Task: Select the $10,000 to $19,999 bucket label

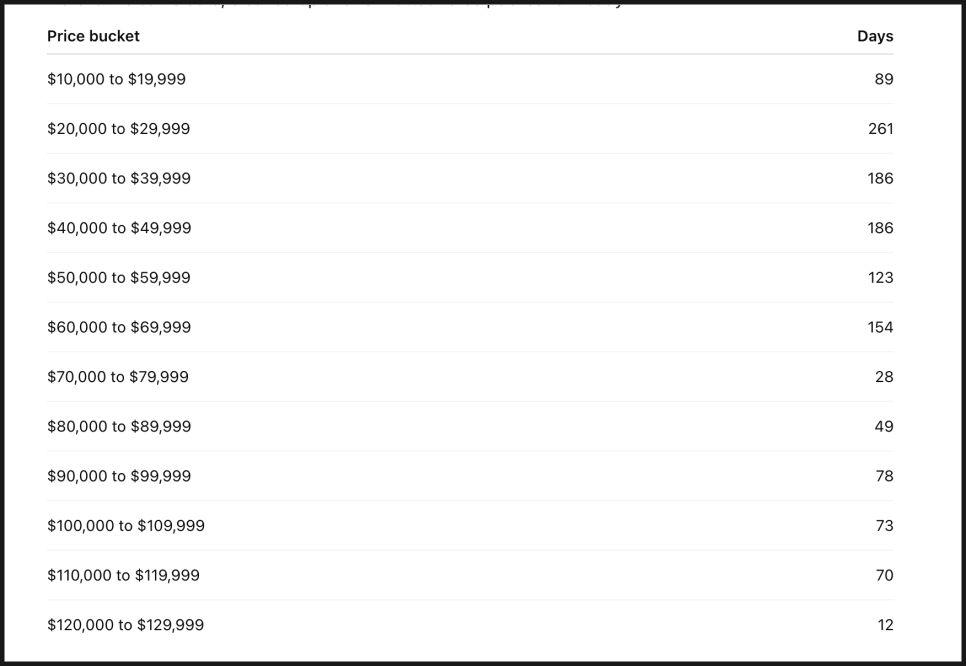Action: [116, 79]
